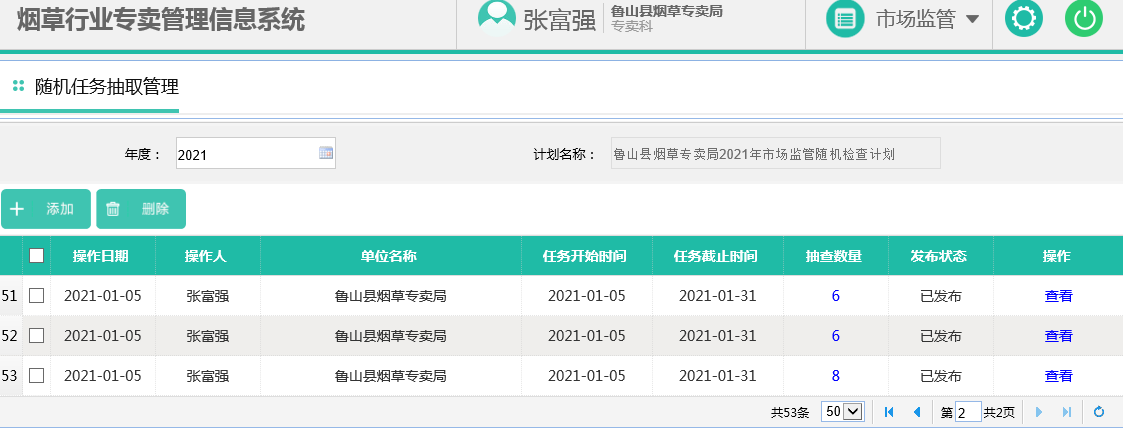Open the settings gear icon
Viewport: 1123px width, 428px height.
pos(1023,19)
